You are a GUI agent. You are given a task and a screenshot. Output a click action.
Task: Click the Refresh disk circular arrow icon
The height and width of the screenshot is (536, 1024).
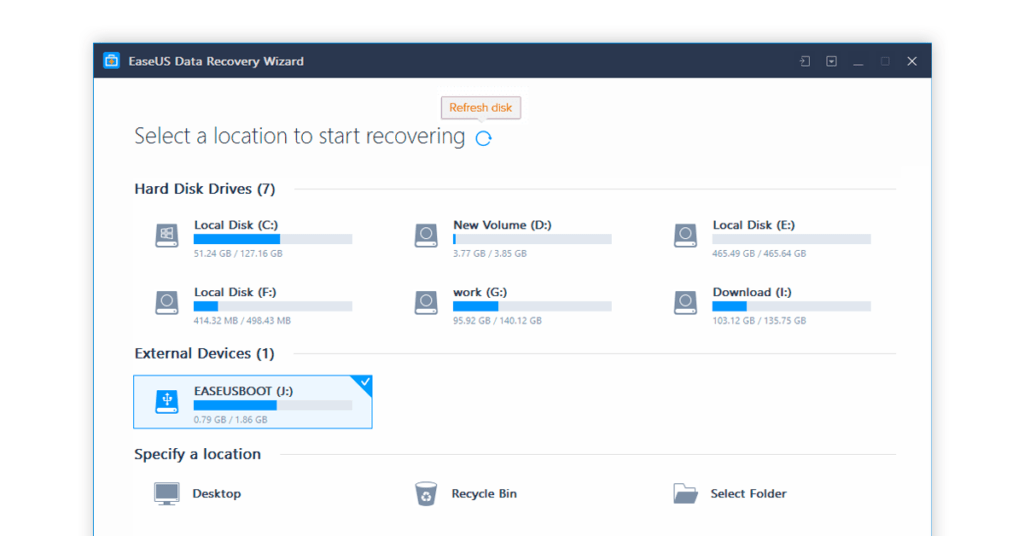pos(483,139)
